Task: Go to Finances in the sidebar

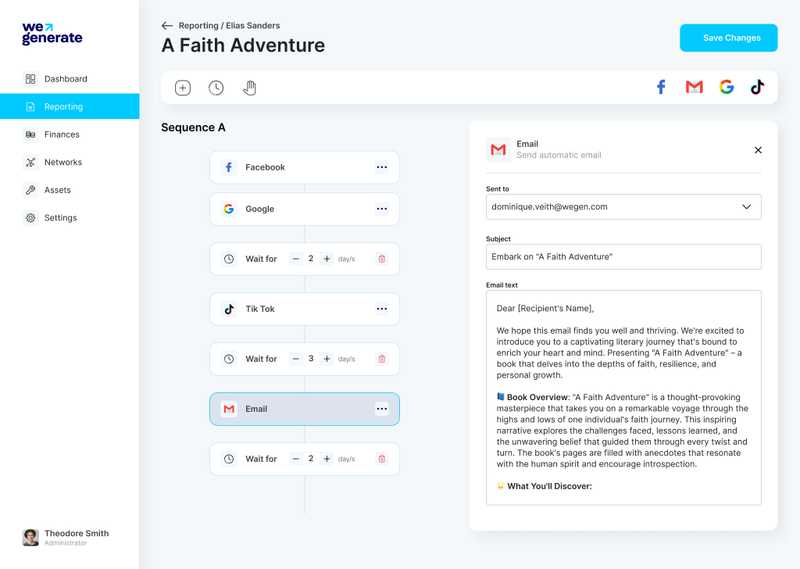Action: coord(61,134)
